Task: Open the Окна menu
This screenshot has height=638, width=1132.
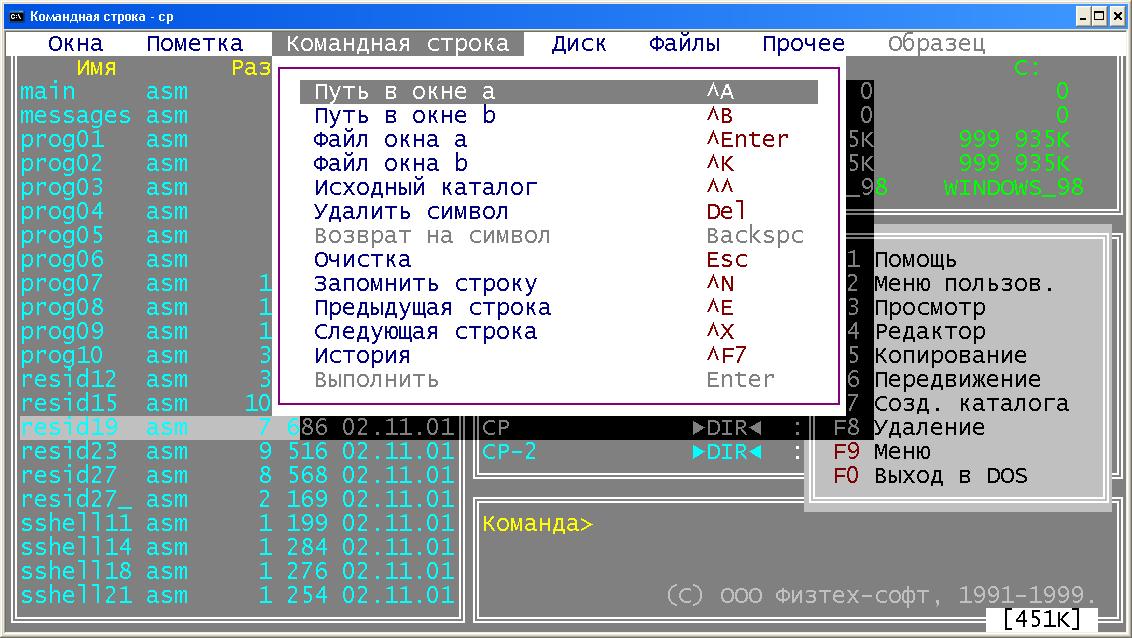Action: (x=75, y=44)
